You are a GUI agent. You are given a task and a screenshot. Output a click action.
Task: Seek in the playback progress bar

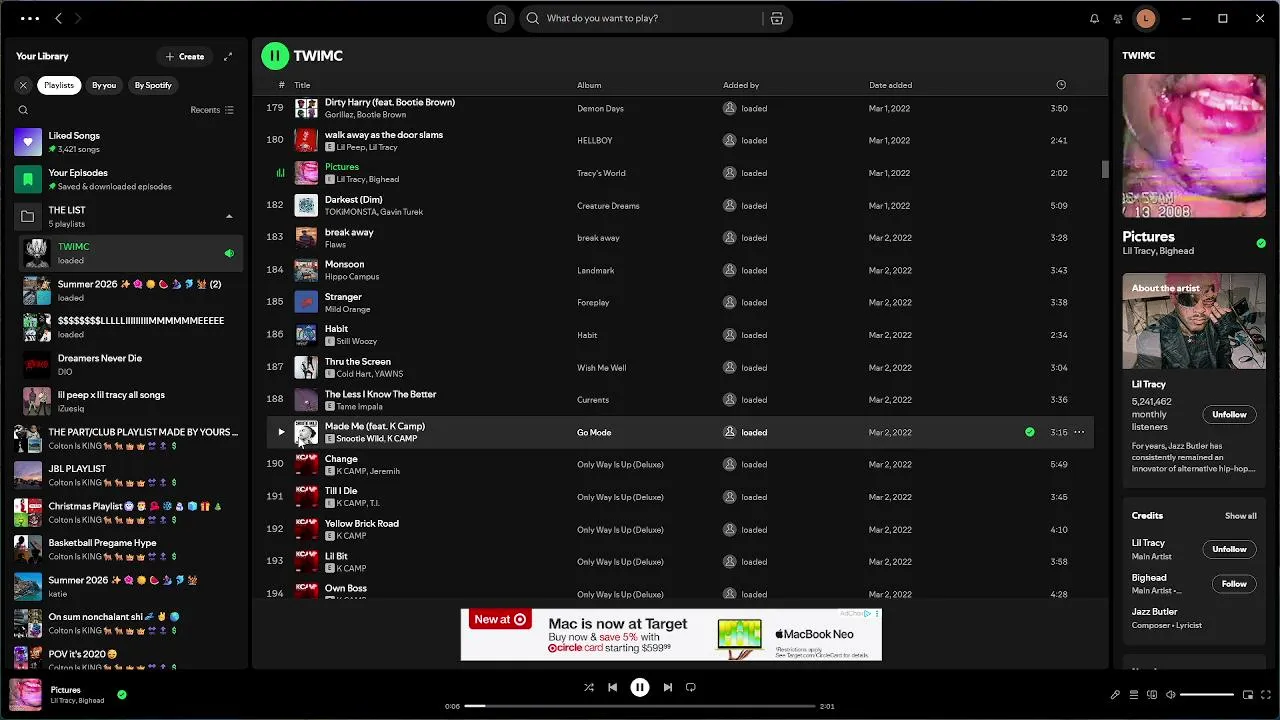[x=640, y=706]
